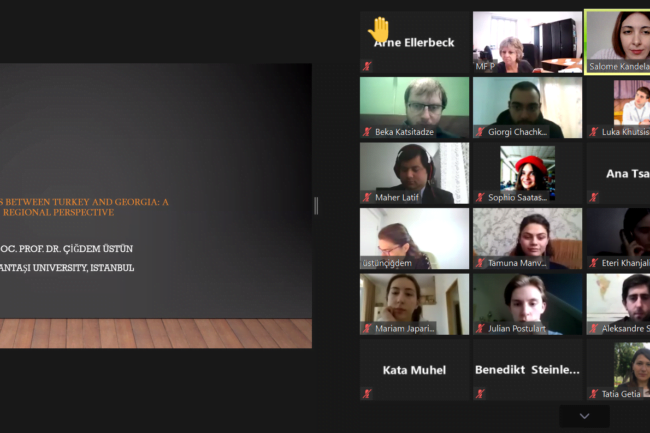Select Sophio Saatas profile picture tile
The height and width of the screenshot is (433, 650).
527,173
